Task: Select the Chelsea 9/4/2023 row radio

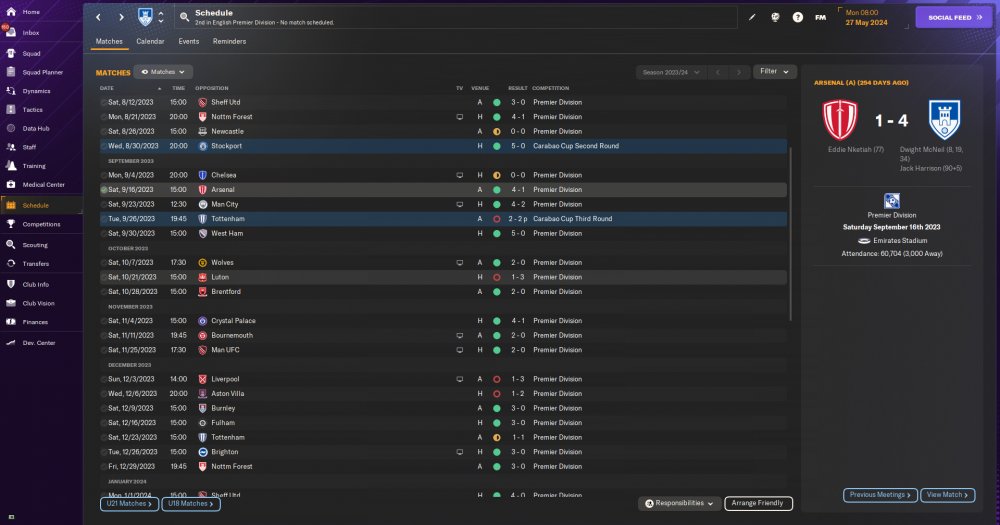Action: click(104, 175)
